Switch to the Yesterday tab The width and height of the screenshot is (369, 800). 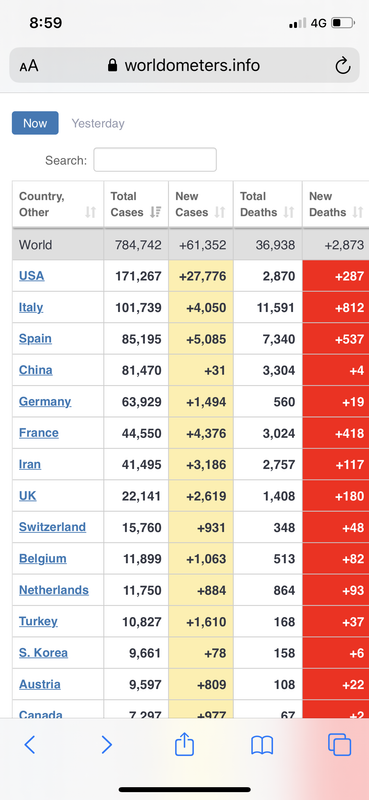pyautogui.click(x=98, y=123)
